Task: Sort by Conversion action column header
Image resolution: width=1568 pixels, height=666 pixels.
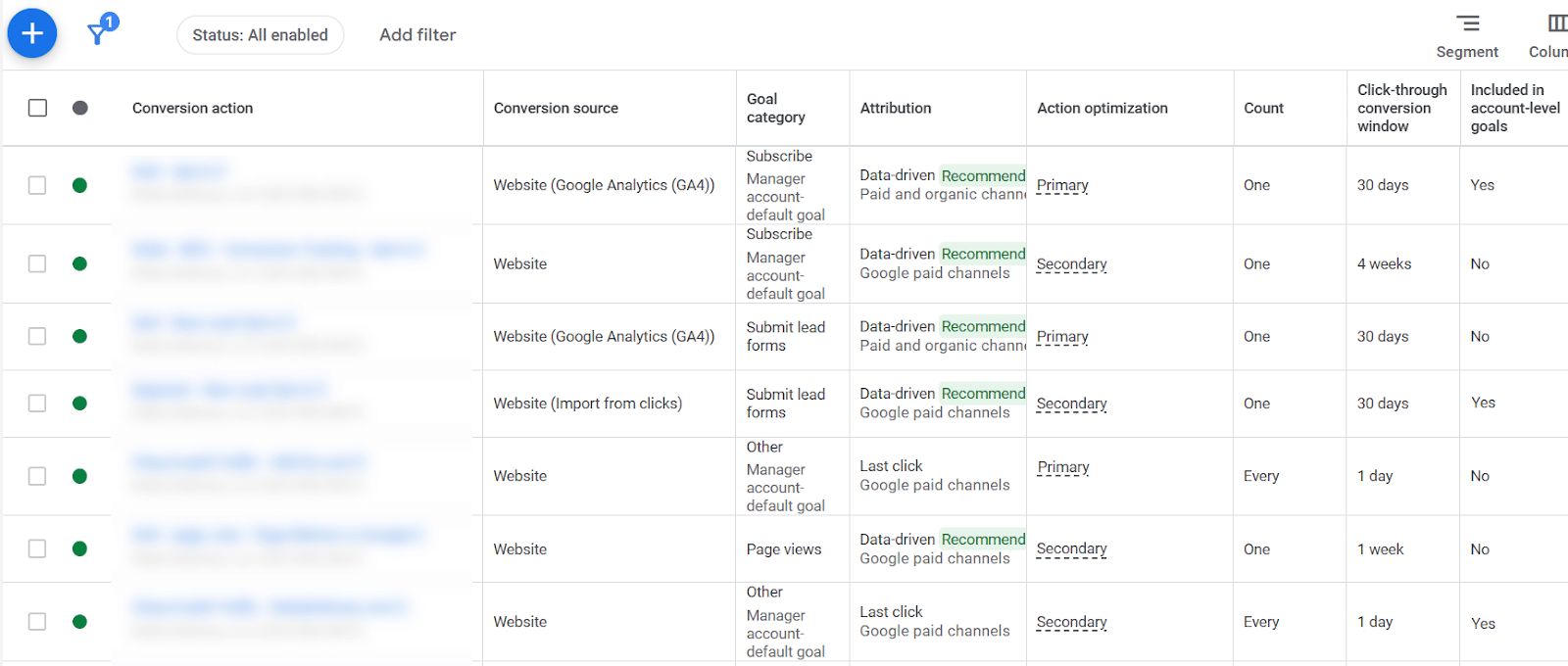Action: [x=192, y=108]
